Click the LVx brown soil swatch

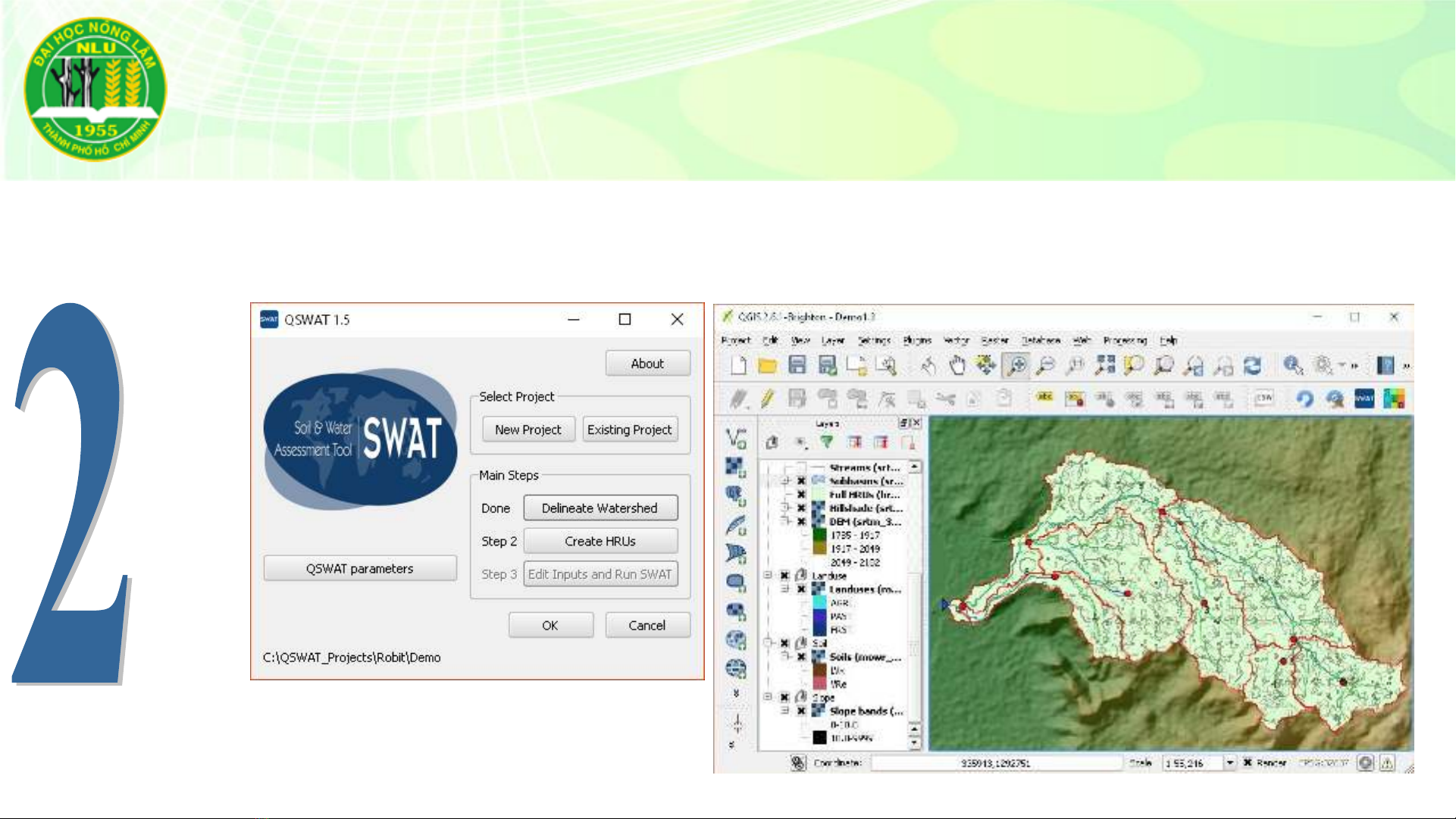(x=819, y=671)
